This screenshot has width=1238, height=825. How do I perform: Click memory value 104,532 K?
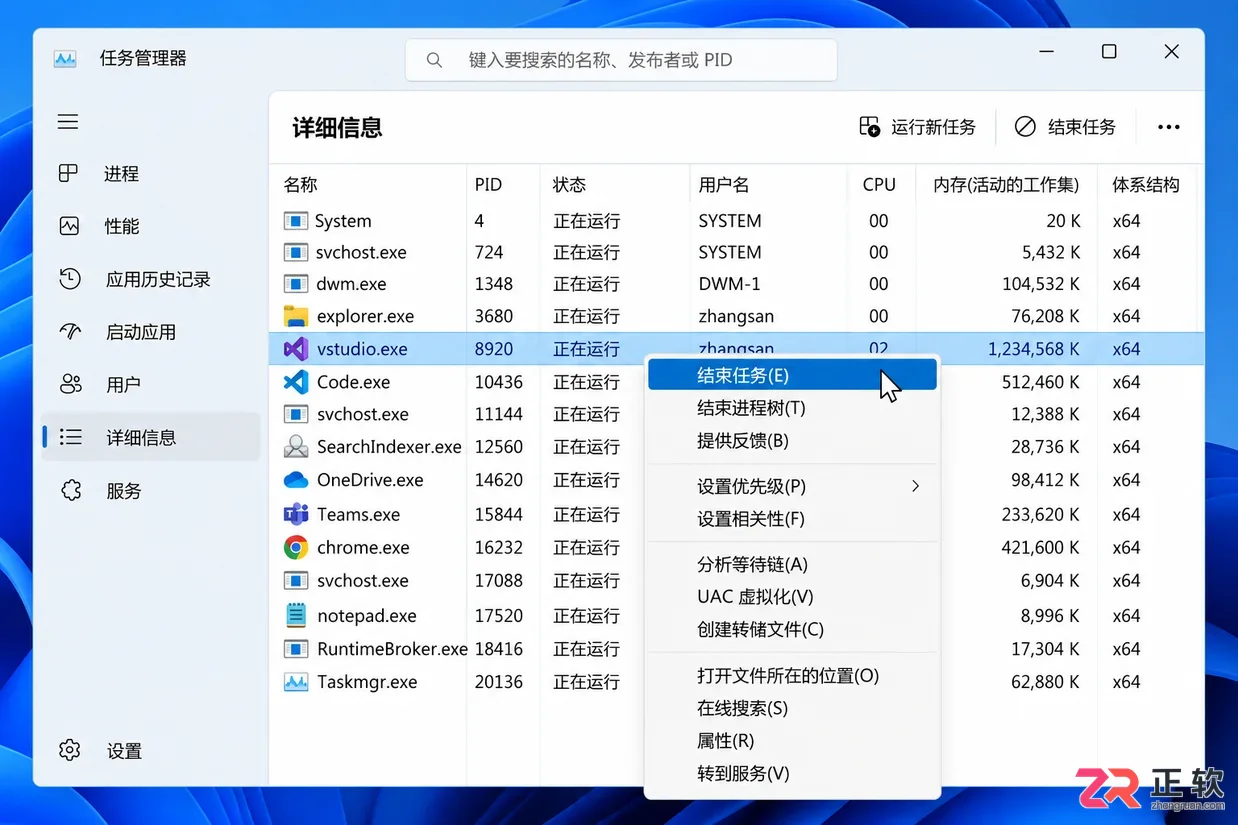coord(1041,284)
